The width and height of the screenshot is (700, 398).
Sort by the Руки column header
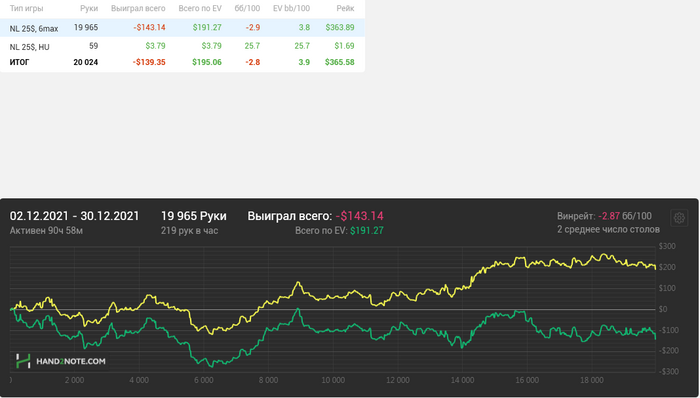coord(89,8)
